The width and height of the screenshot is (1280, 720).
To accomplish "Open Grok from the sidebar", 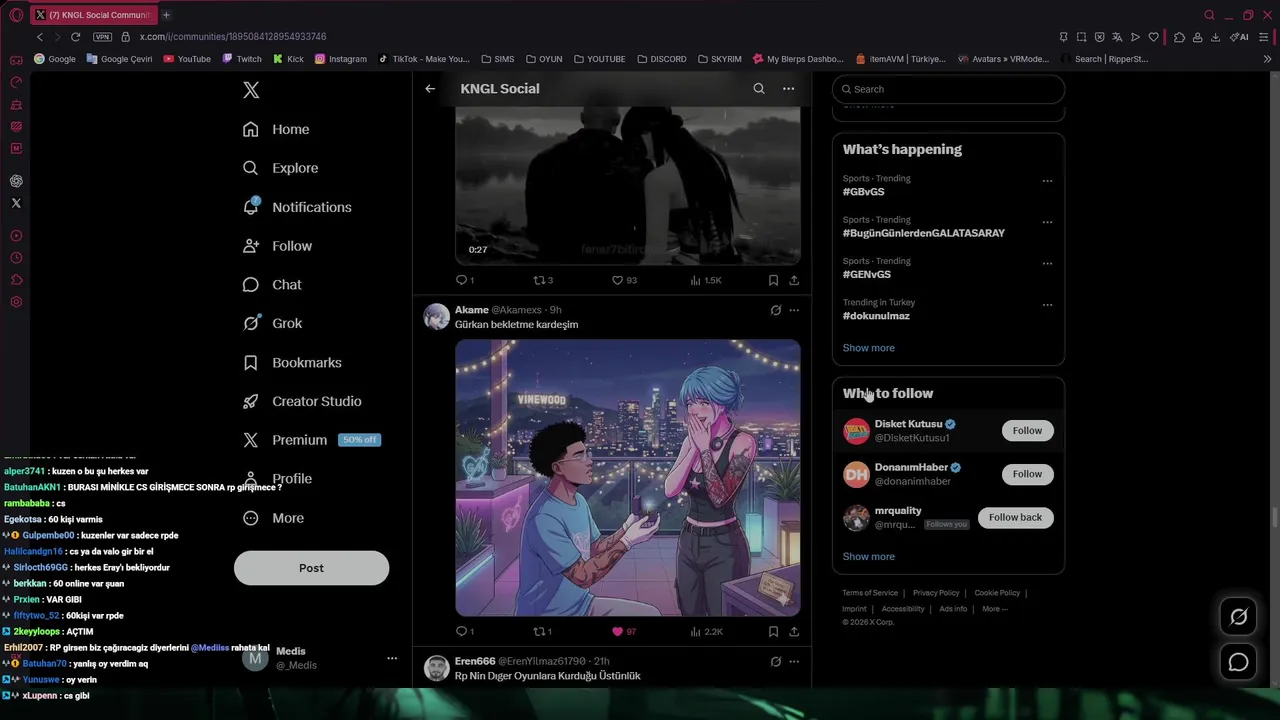I will pos(273,323).
